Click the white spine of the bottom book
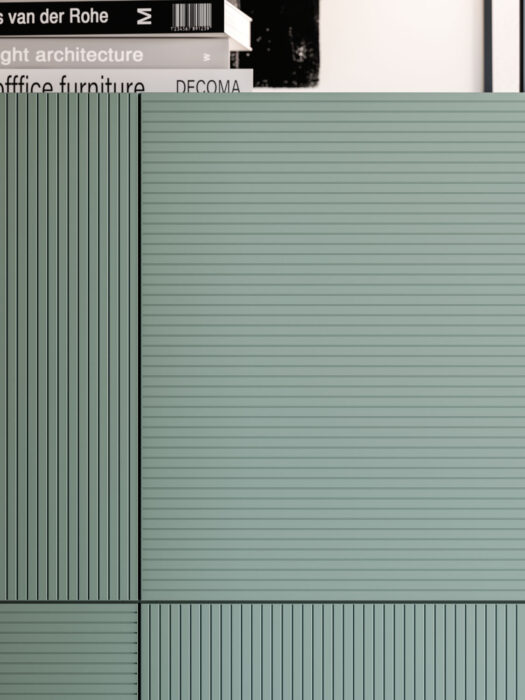The image size is (525, 700). [x=126, y=81]
